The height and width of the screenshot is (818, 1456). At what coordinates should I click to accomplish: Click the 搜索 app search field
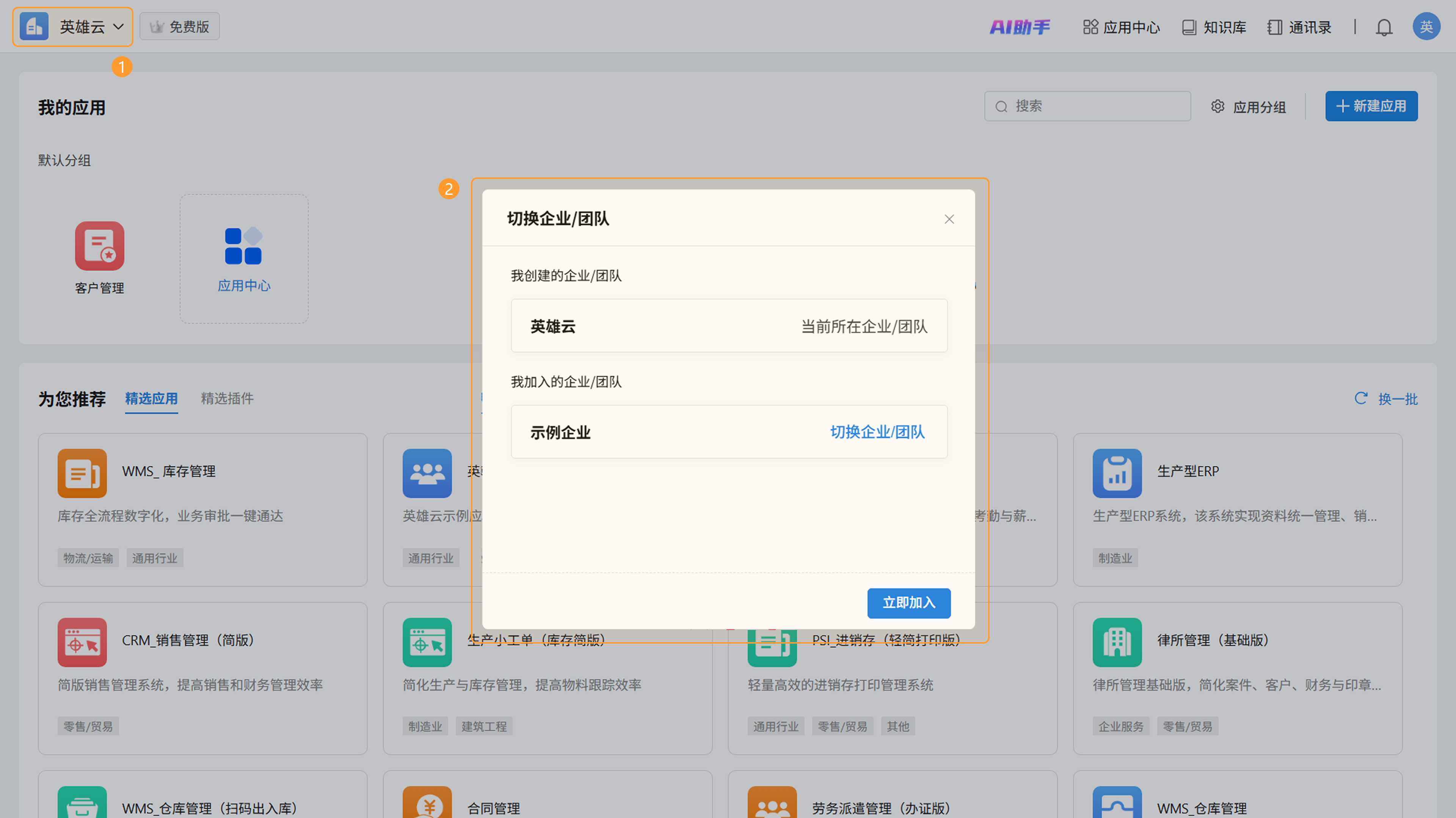(1087, 106)
